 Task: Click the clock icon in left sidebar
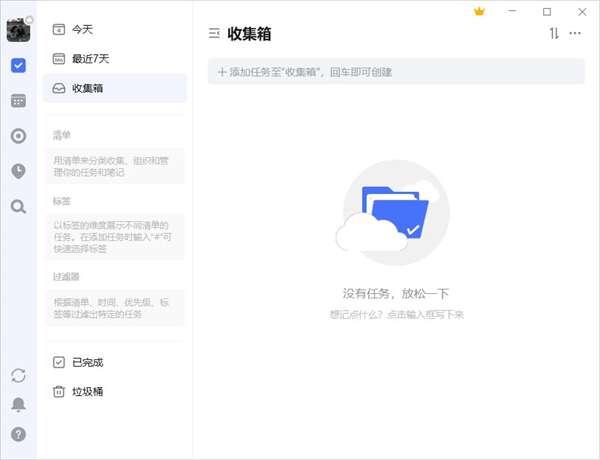point(18,171)
